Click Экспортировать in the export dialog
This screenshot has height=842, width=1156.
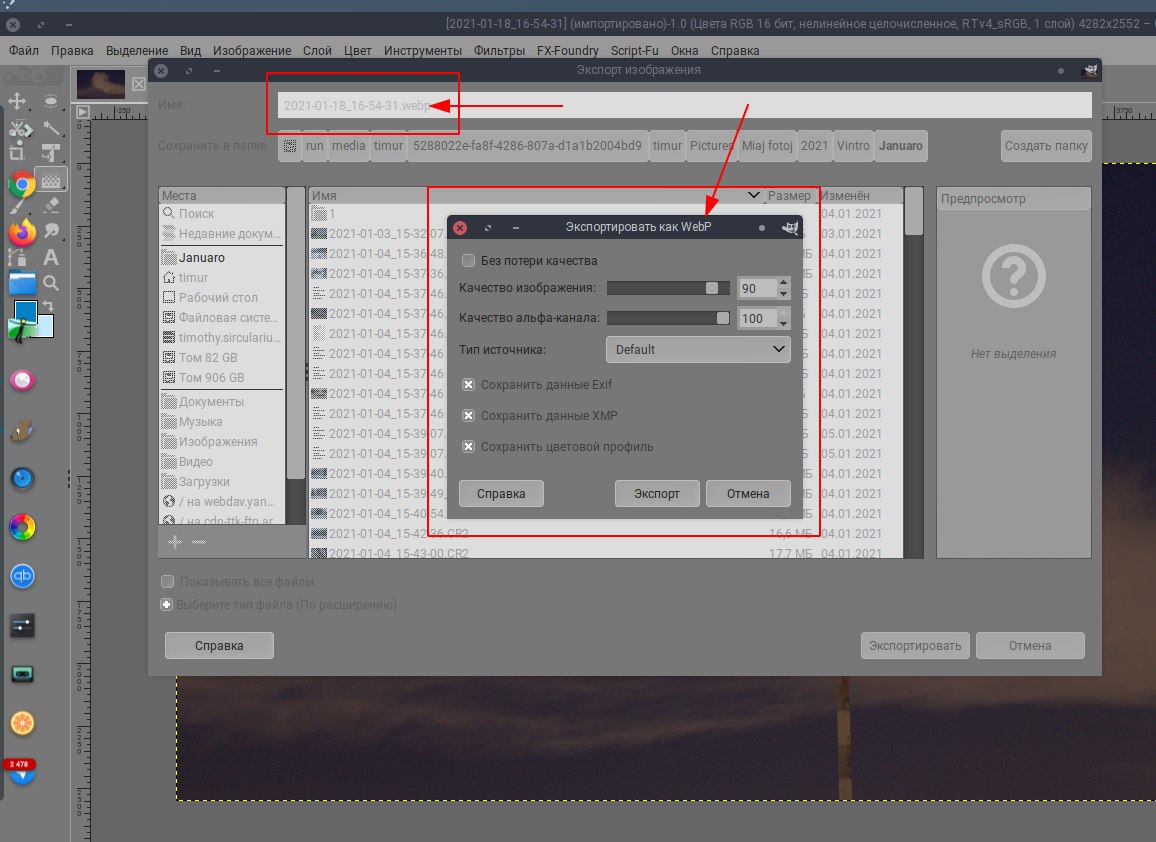click(x=915, y=645)
